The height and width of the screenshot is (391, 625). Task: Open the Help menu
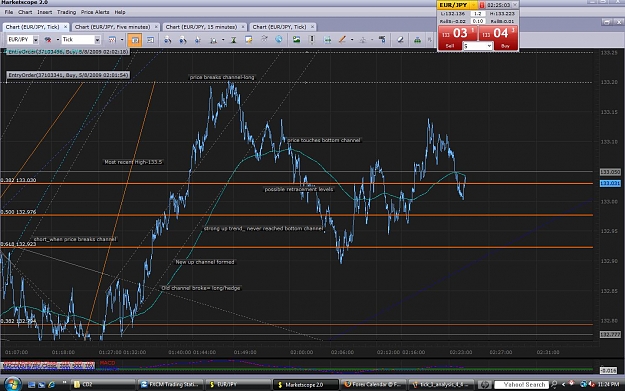(120, 12)
